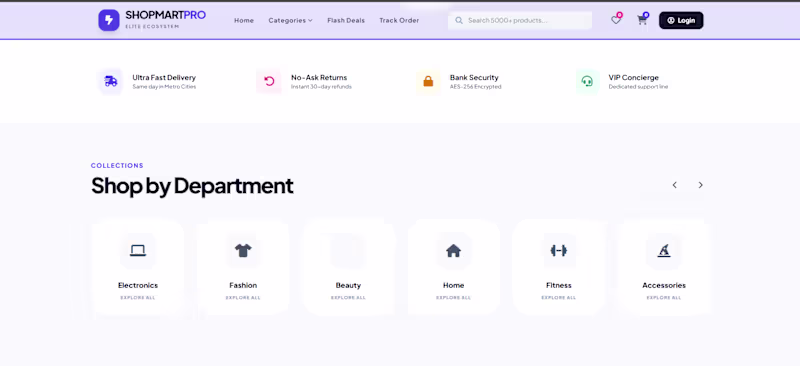Click the Dedicated support line text

tap(638, 87)
